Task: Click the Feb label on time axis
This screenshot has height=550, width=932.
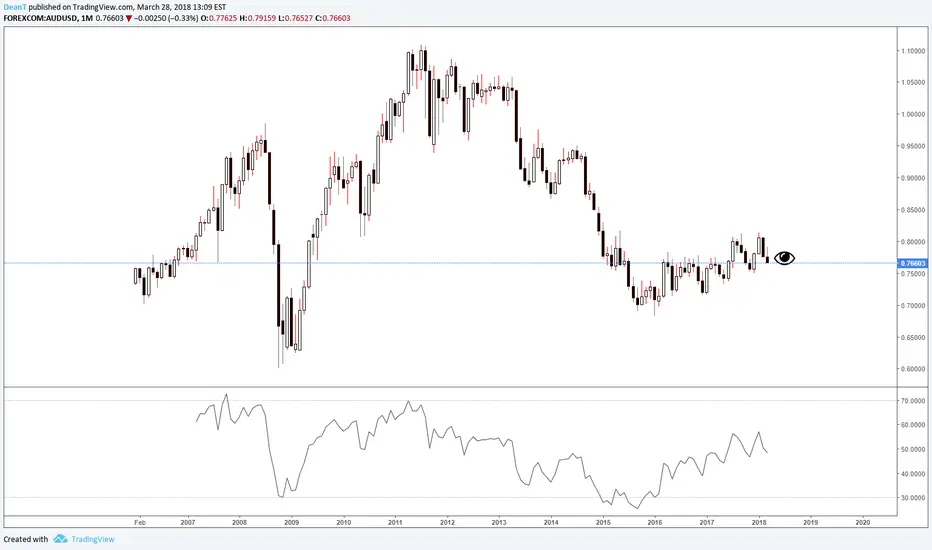Action: [x=140, y=523]
